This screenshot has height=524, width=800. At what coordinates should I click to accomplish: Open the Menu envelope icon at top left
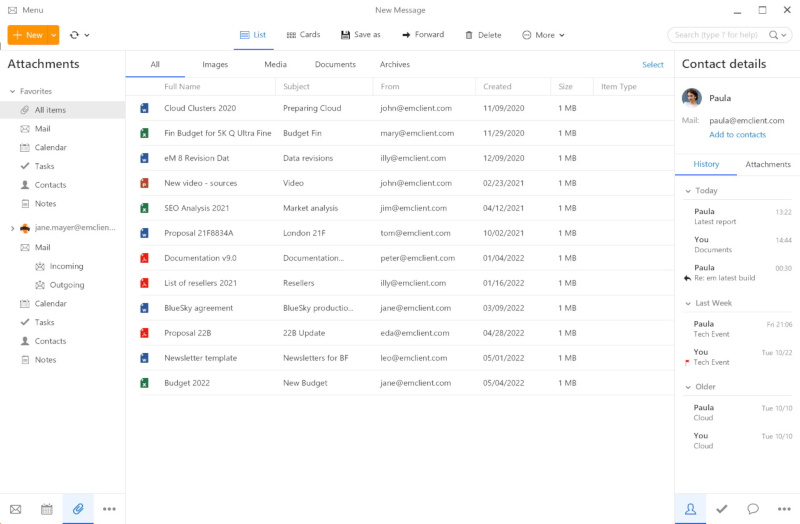12,10
